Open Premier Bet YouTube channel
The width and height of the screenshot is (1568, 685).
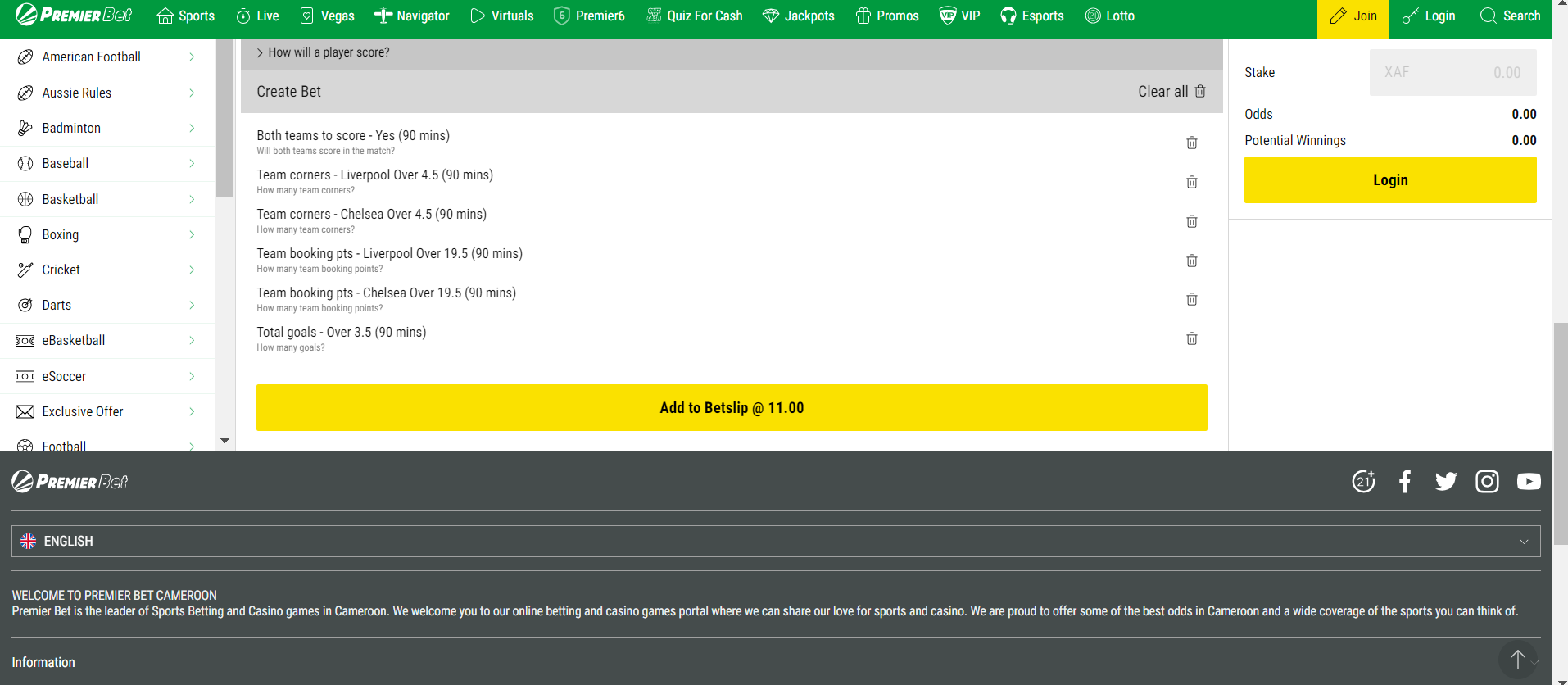pyautogui.click(x=1528, y=481)
